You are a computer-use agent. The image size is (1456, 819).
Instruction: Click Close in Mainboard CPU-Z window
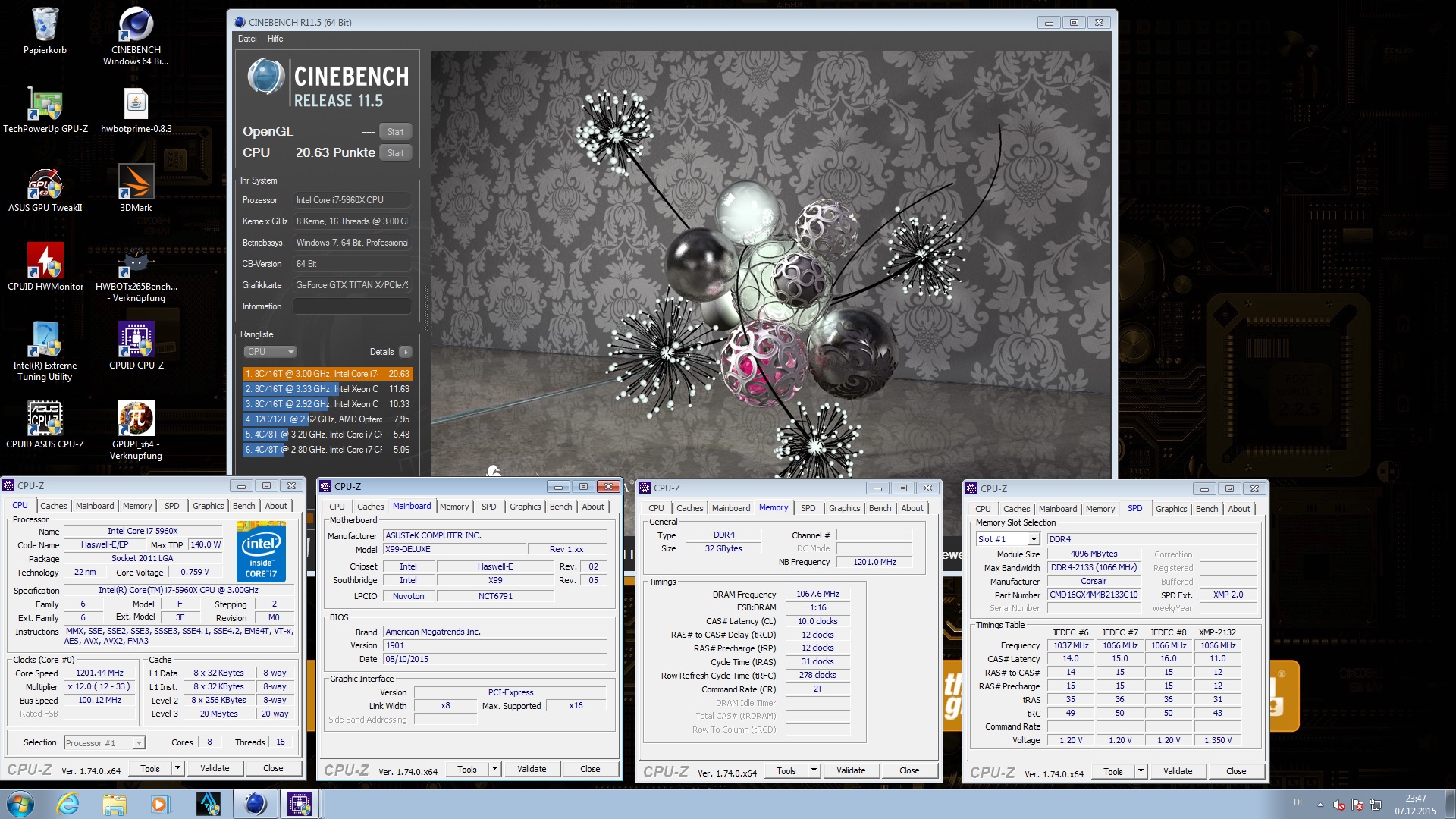[x=590, y=769]
